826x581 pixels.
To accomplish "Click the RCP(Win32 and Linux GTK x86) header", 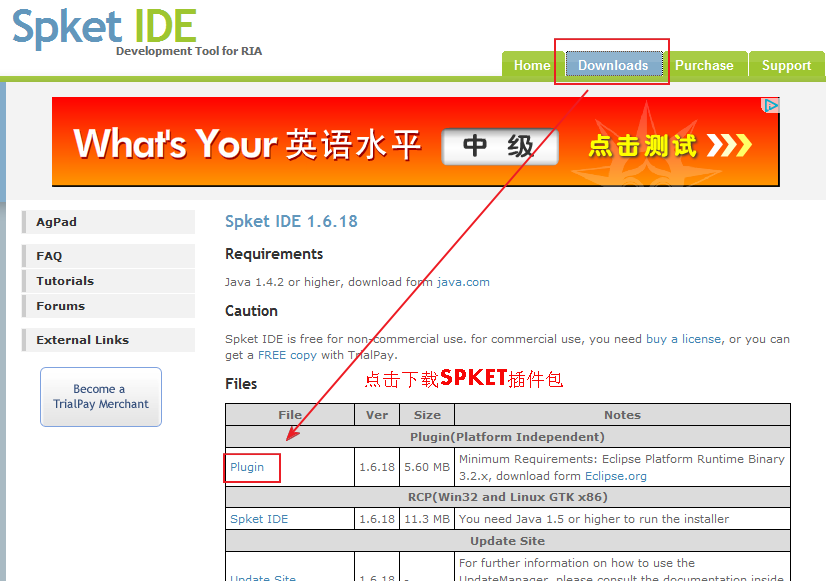I will point(508,497).
